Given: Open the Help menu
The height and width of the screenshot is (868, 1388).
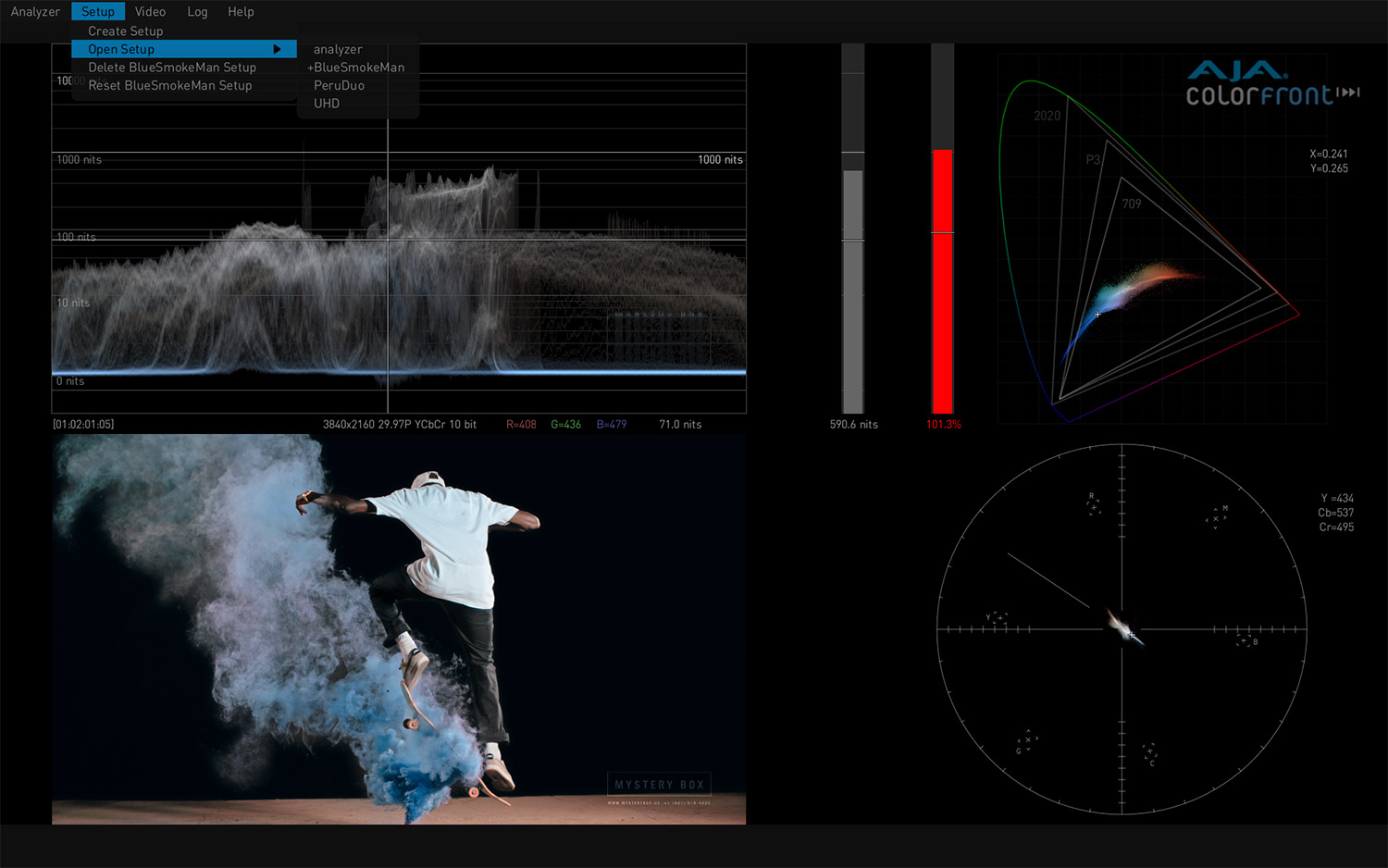Looking at the screenshot, I should 241,12.
